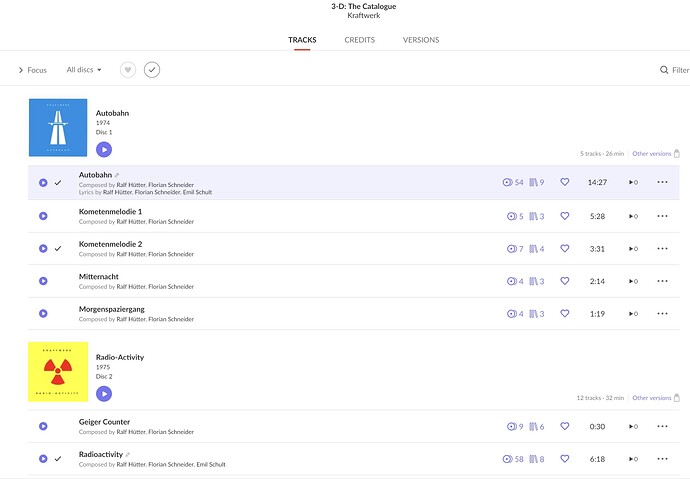Click link icon next to Autobahn track title

(x=117, y=176)
